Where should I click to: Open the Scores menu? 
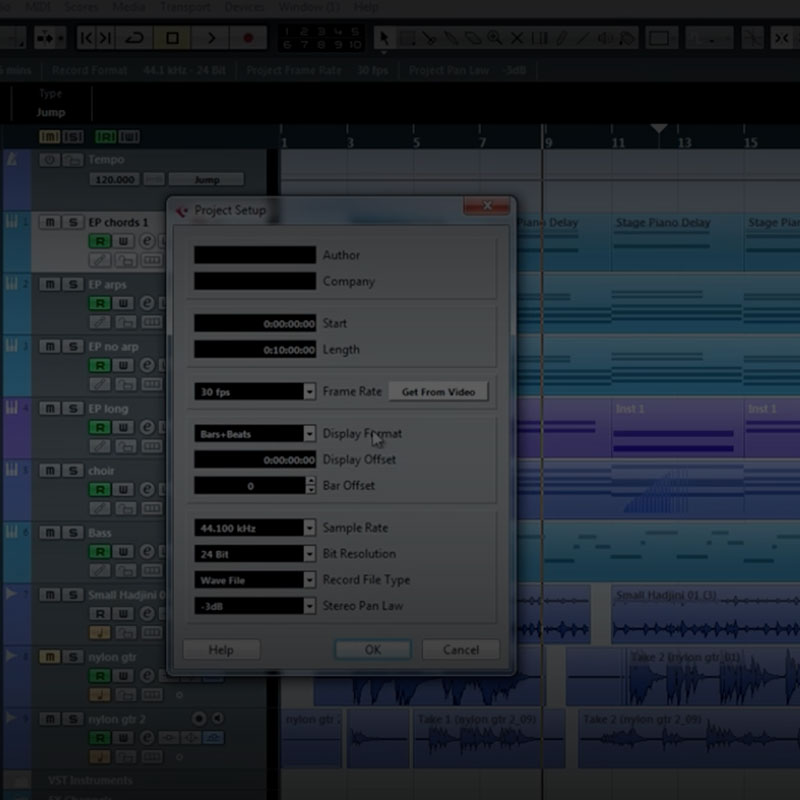[82, 8]
